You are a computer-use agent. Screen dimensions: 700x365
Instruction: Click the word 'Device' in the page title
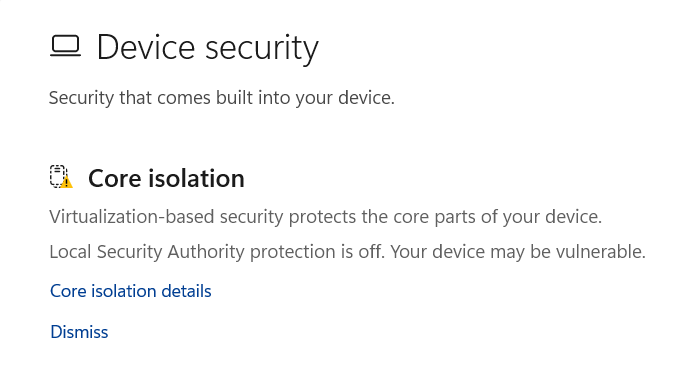(146, 47)
